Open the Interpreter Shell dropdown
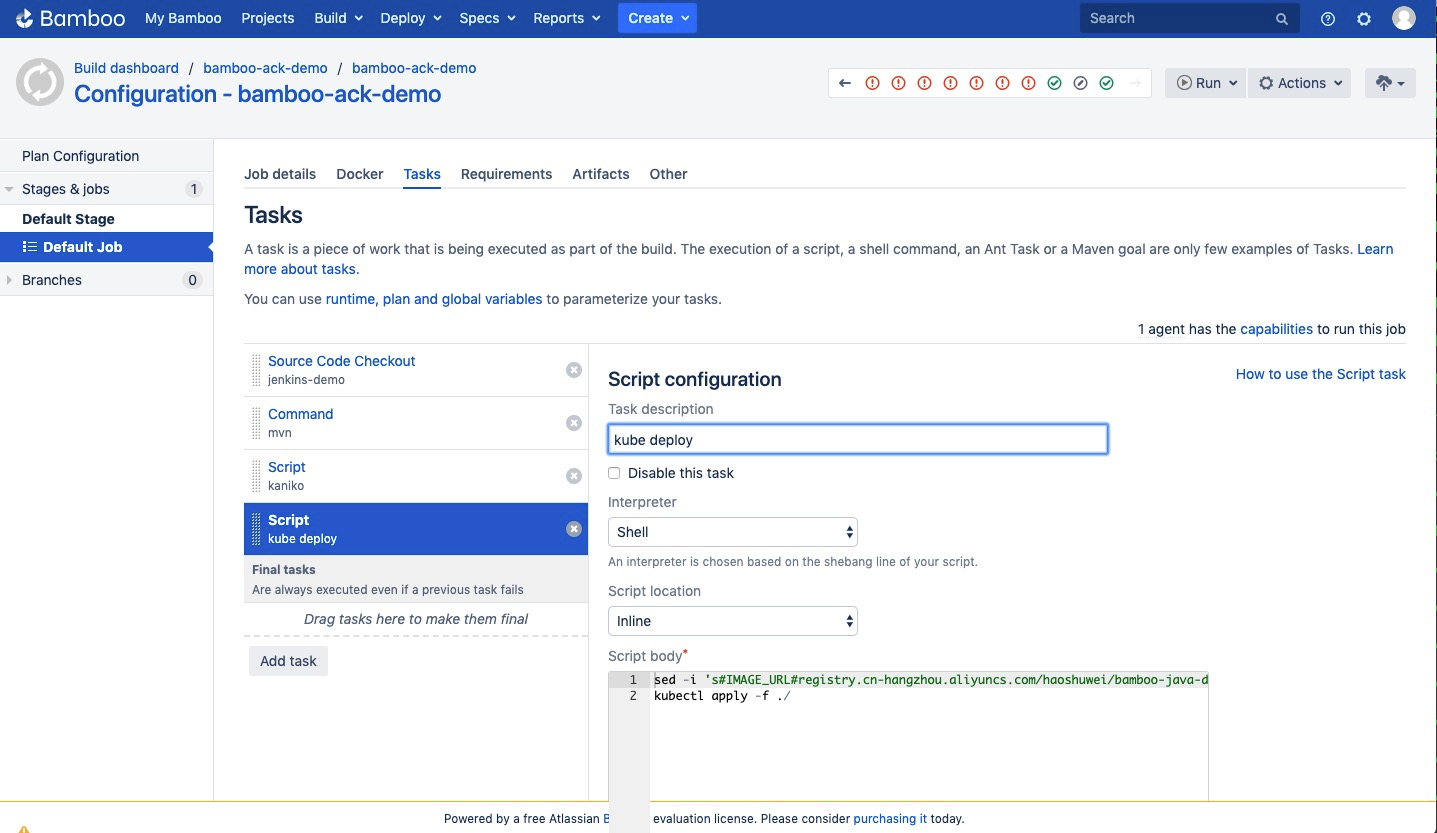 pos(733,532)
